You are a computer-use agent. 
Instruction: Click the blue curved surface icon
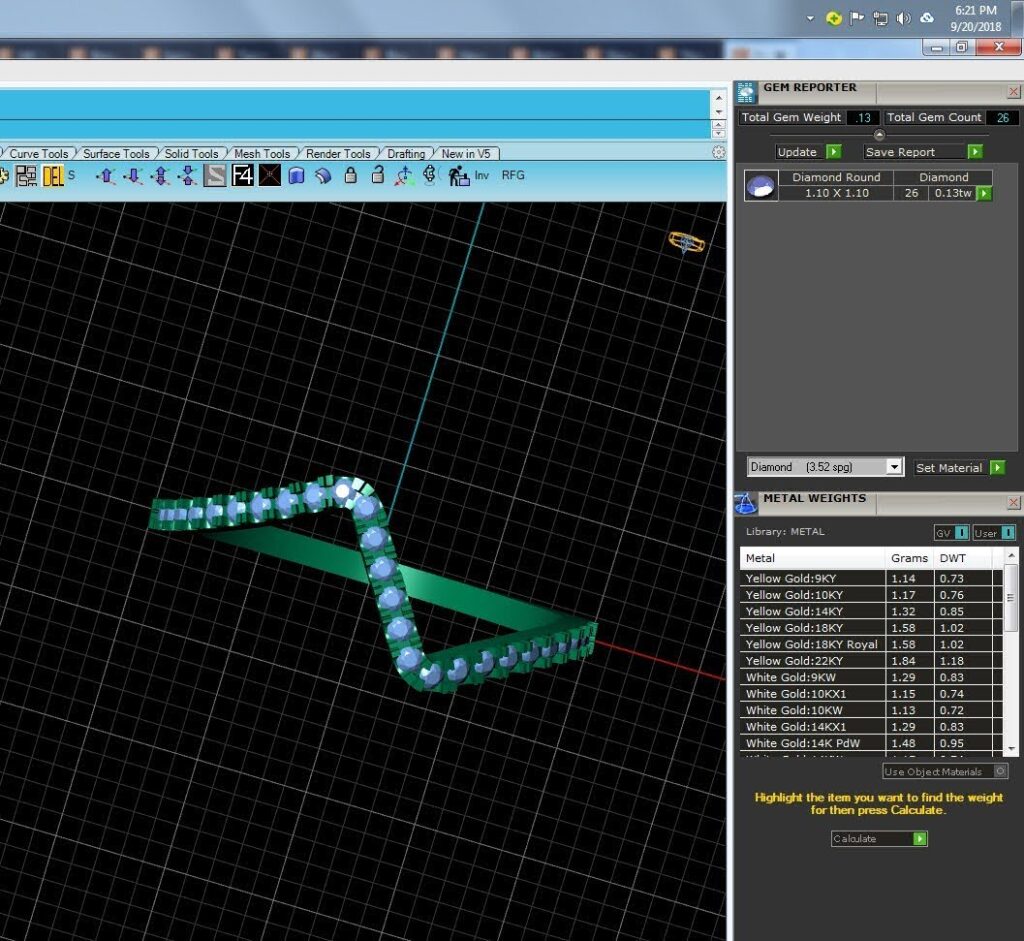click(323, 175)
